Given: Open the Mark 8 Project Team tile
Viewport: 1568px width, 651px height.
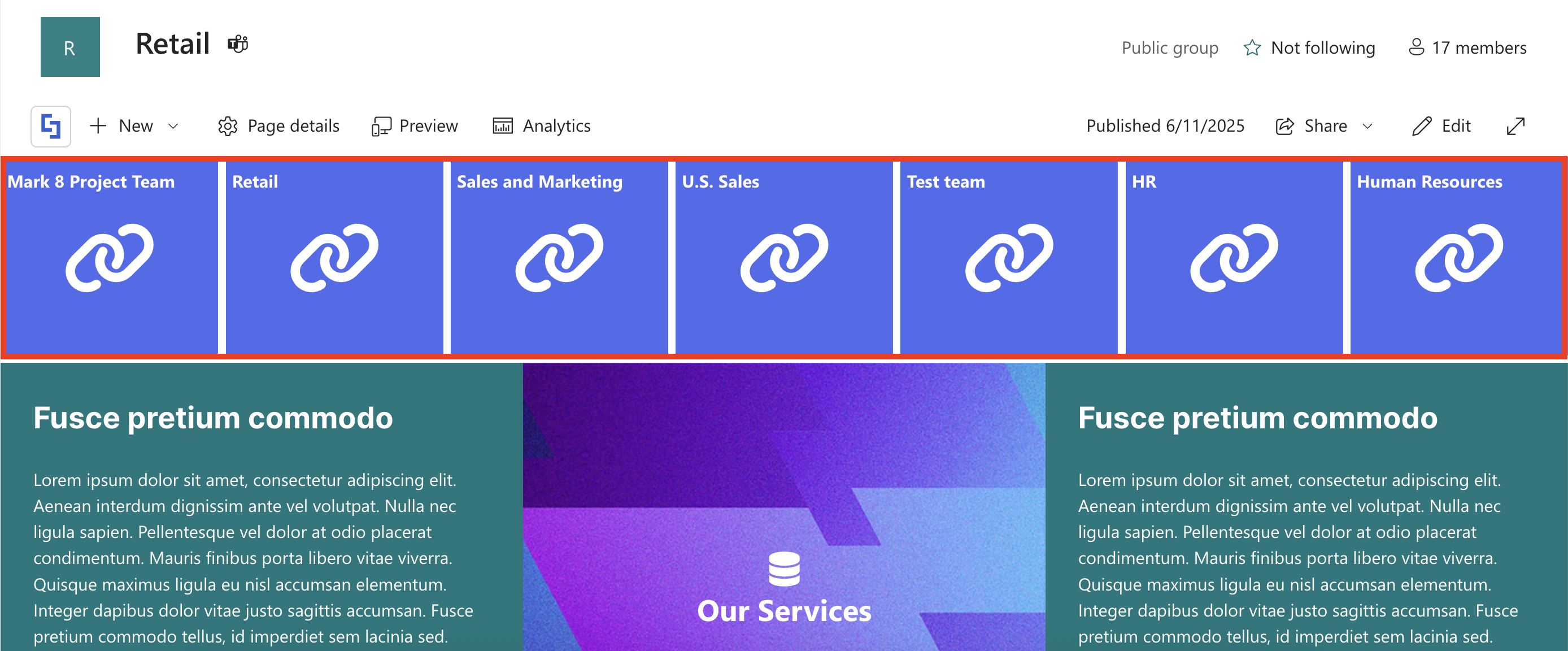Looking at the screenshot, I should 110,257.
